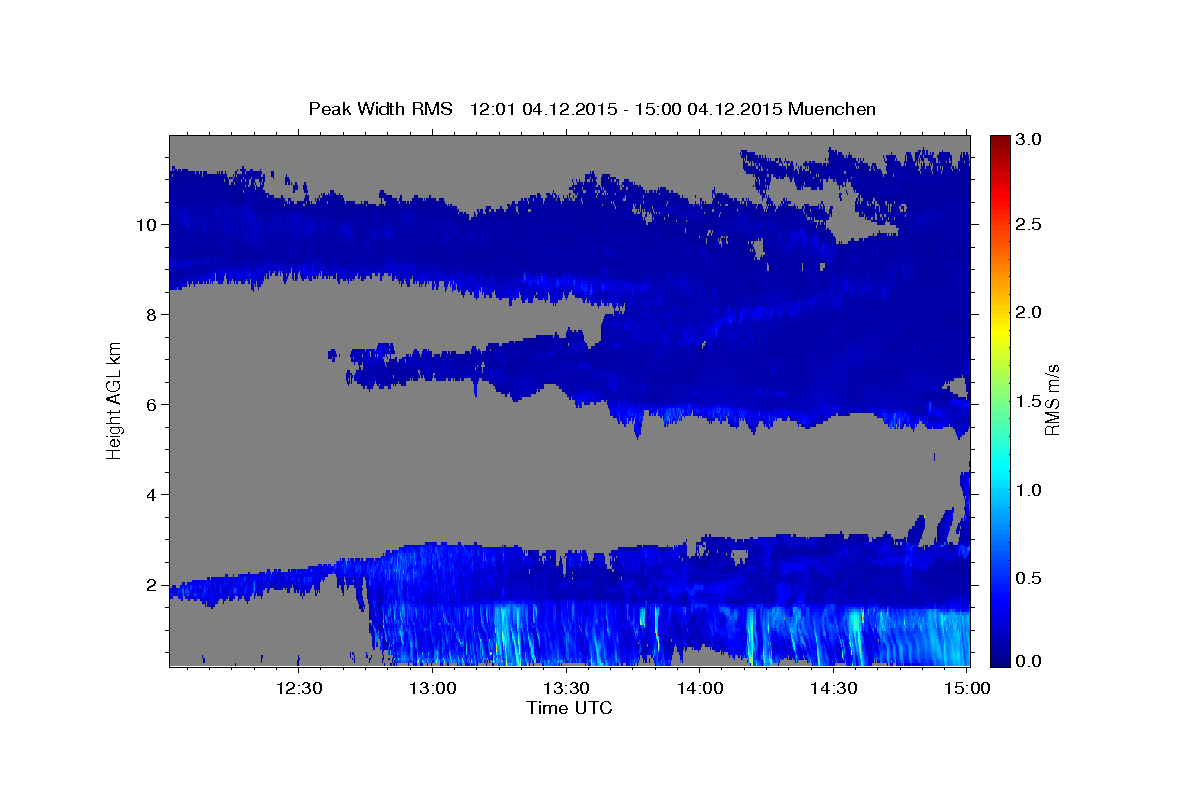Click the plot title 'Peak Width RMS'
1200x800 pixels.
(x=380, y=108)
